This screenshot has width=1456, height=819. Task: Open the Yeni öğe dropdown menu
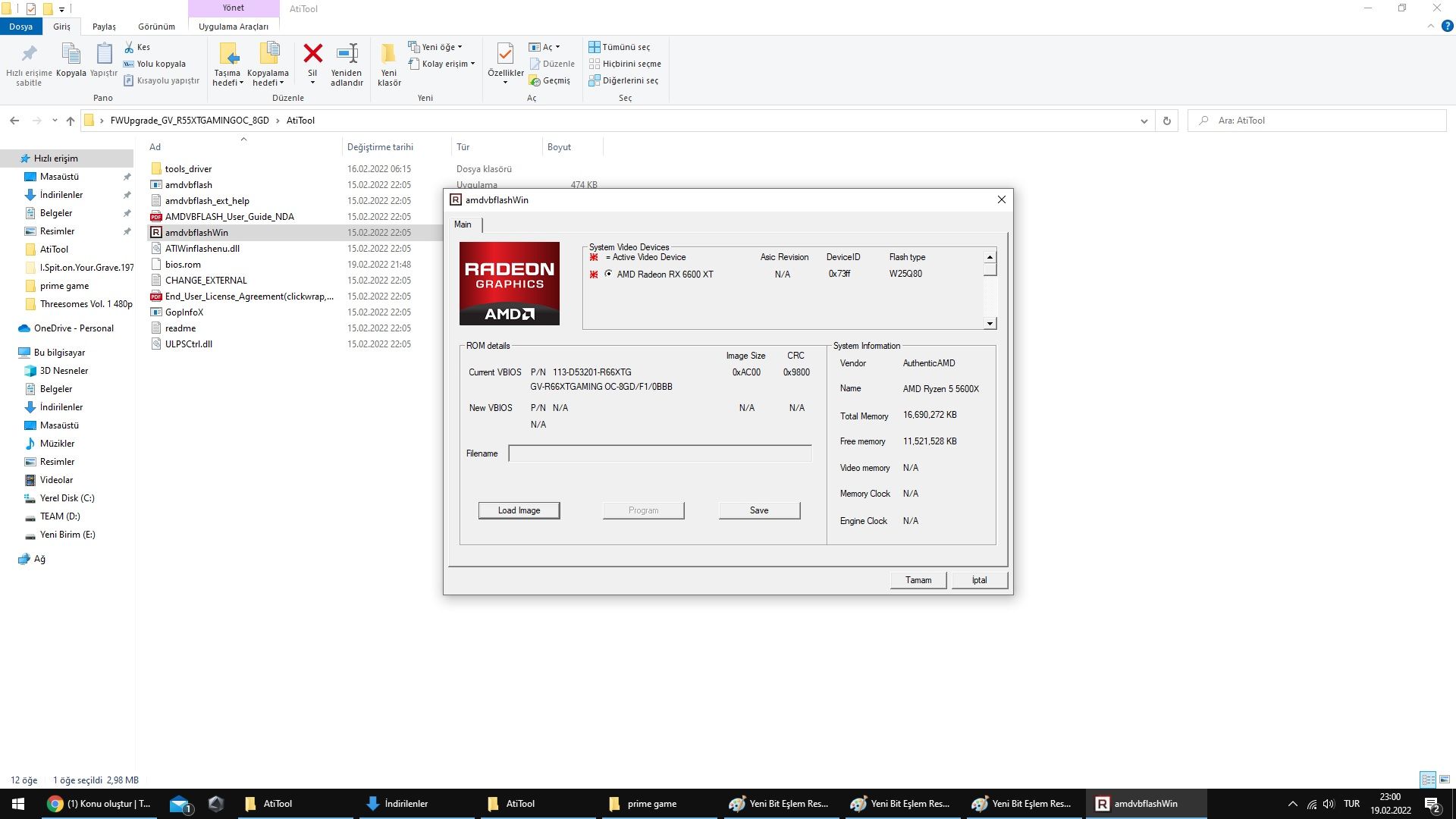(441, 47)
